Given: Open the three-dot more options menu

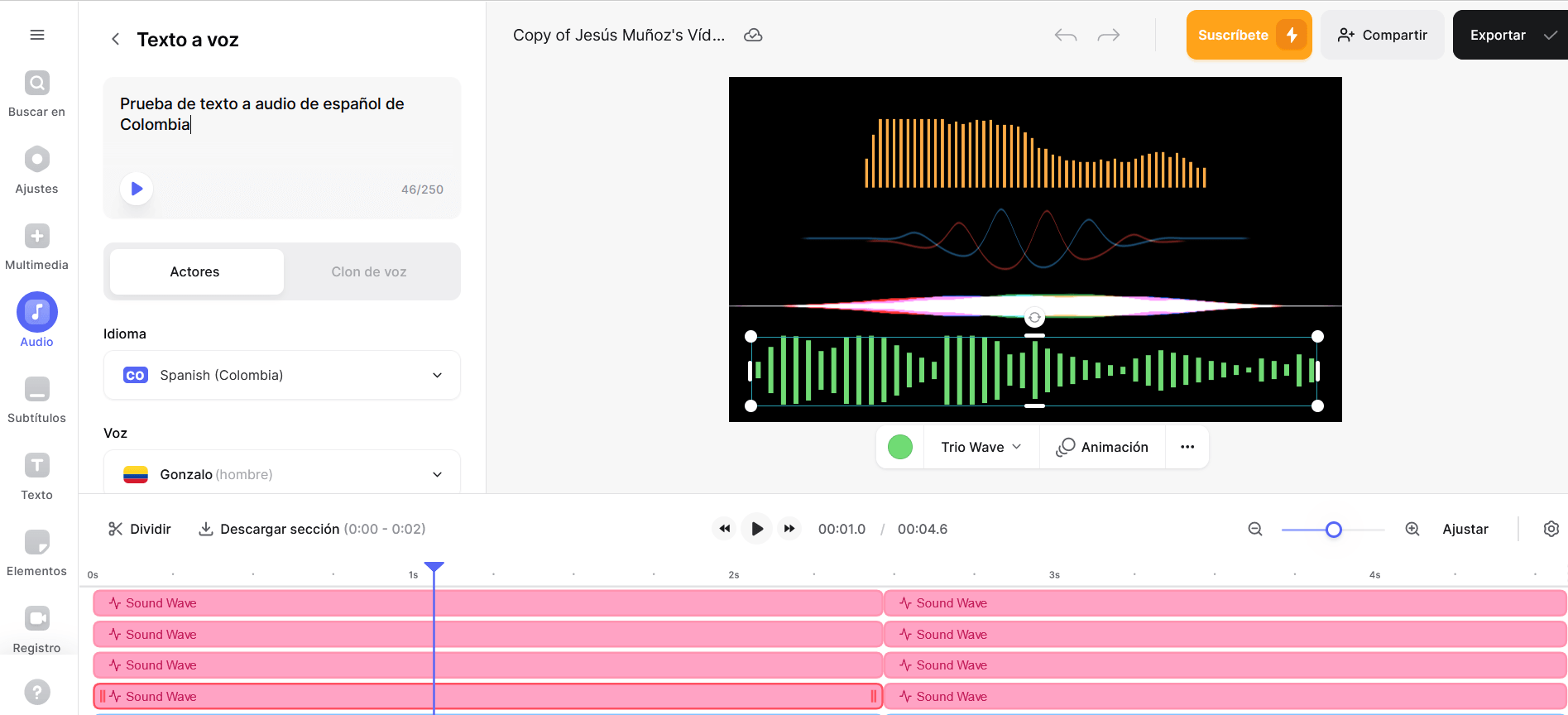Looking at the screenshot, I should click(1187, 447).
